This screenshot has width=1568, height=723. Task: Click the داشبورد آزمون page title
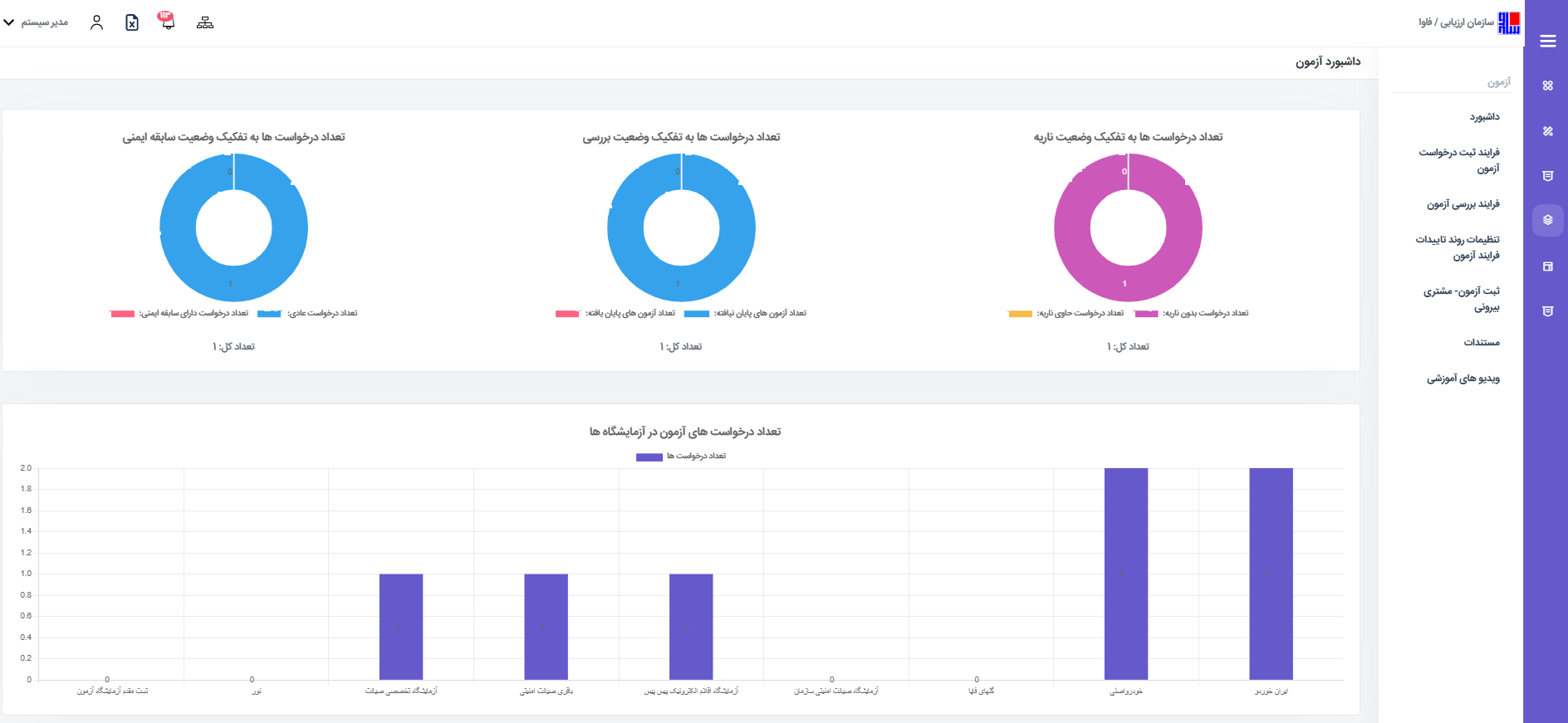1328,62
